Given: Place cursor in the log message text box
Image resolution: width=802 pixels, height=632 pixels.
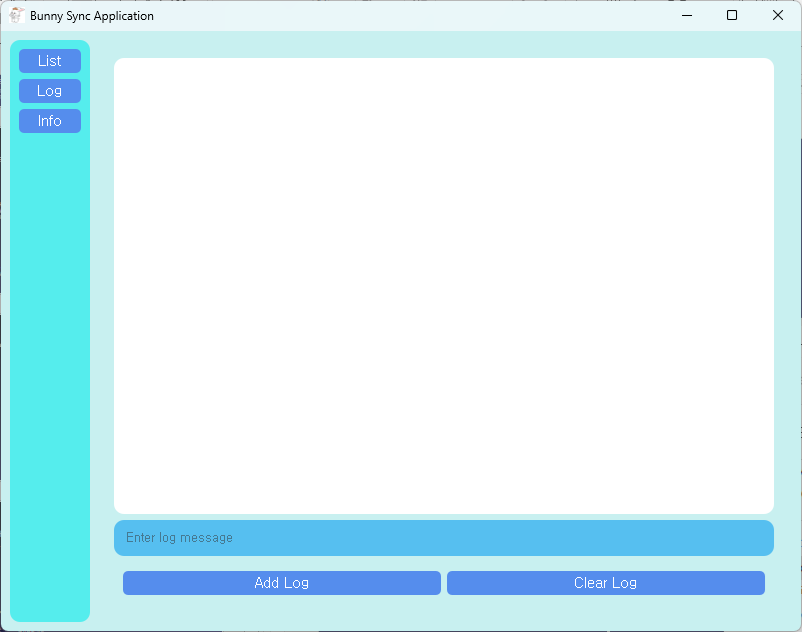Looking at the screenshot, I should click(443, 538).
